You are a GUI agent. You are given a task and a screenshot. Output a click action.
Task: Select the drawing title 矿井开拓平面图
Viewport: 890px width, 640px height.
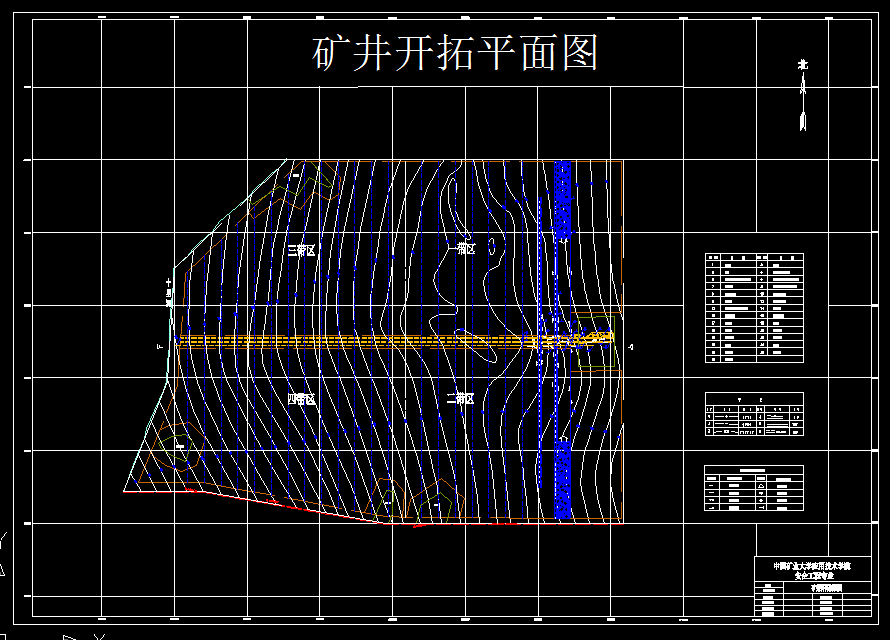click(455, 53)
